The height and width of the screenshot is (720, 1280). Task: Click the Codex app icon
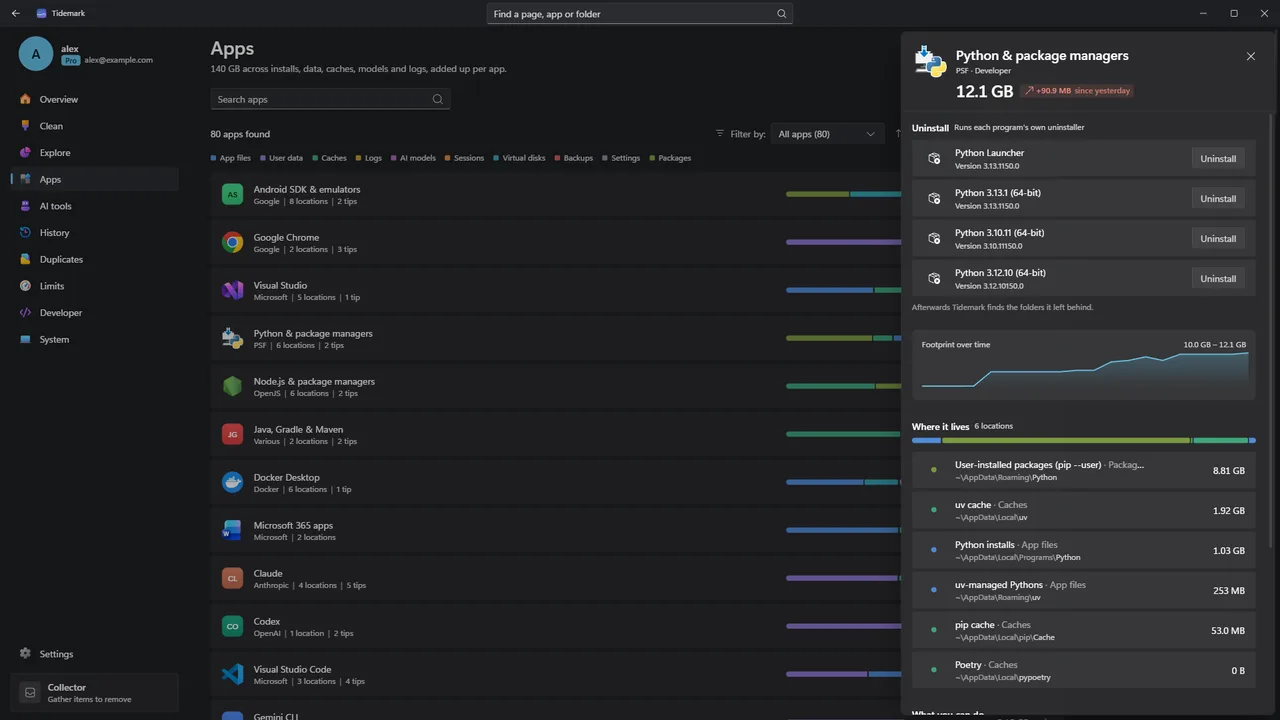pyautogui.click(x=232, y=627)
